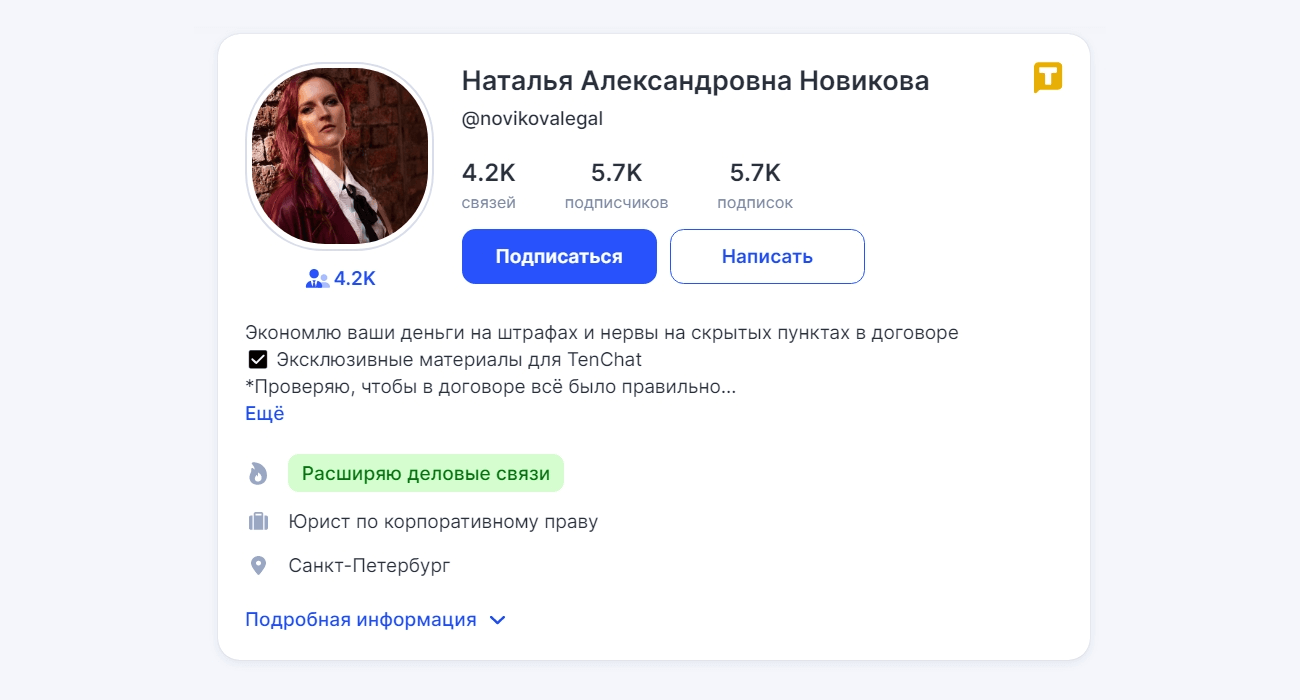Click the flame status icon
The image size is (1300, 700).
[258, 473]
